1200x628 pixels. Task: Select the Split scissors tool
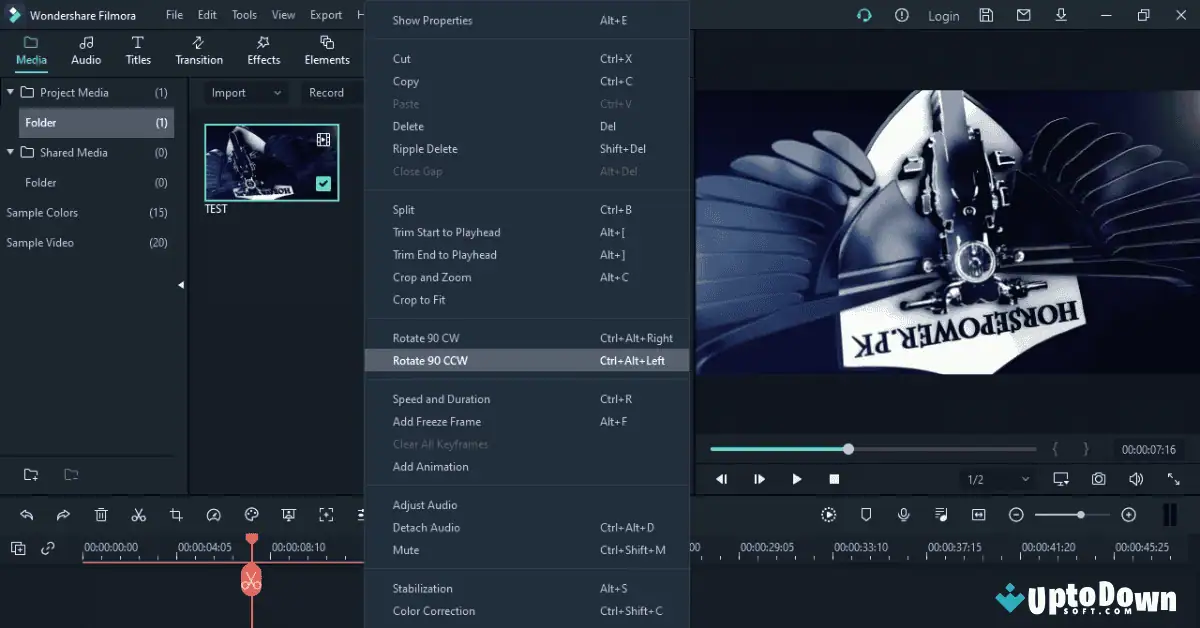pos(138,514)
